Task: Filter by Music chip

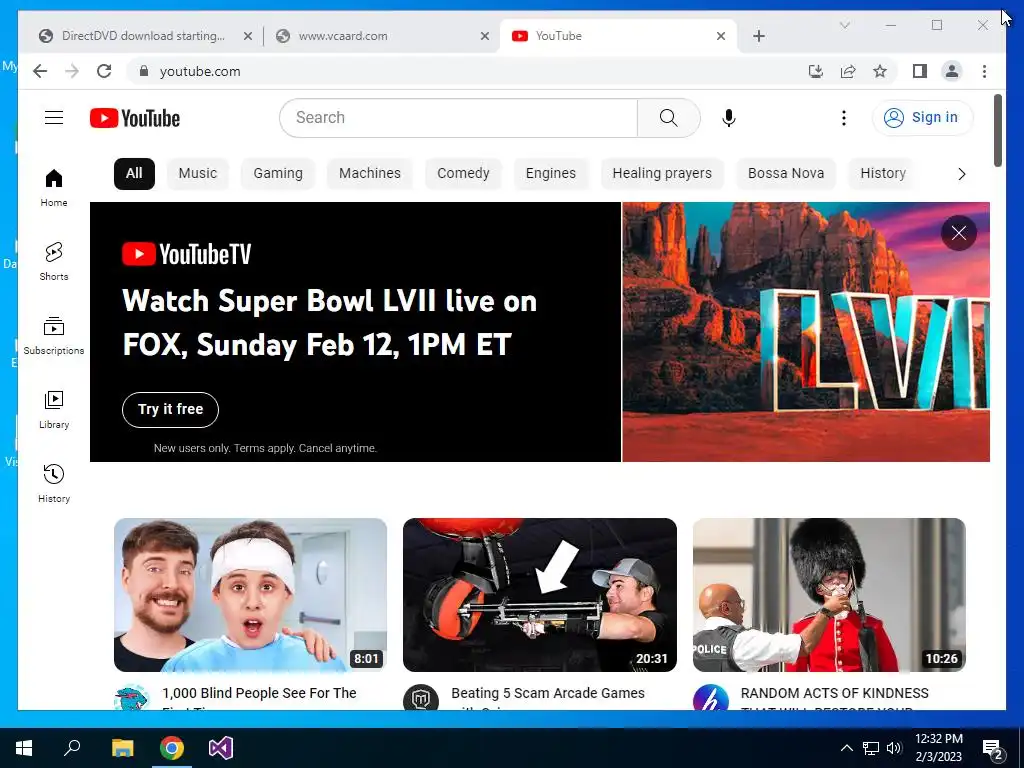Action: pos(197,173)
